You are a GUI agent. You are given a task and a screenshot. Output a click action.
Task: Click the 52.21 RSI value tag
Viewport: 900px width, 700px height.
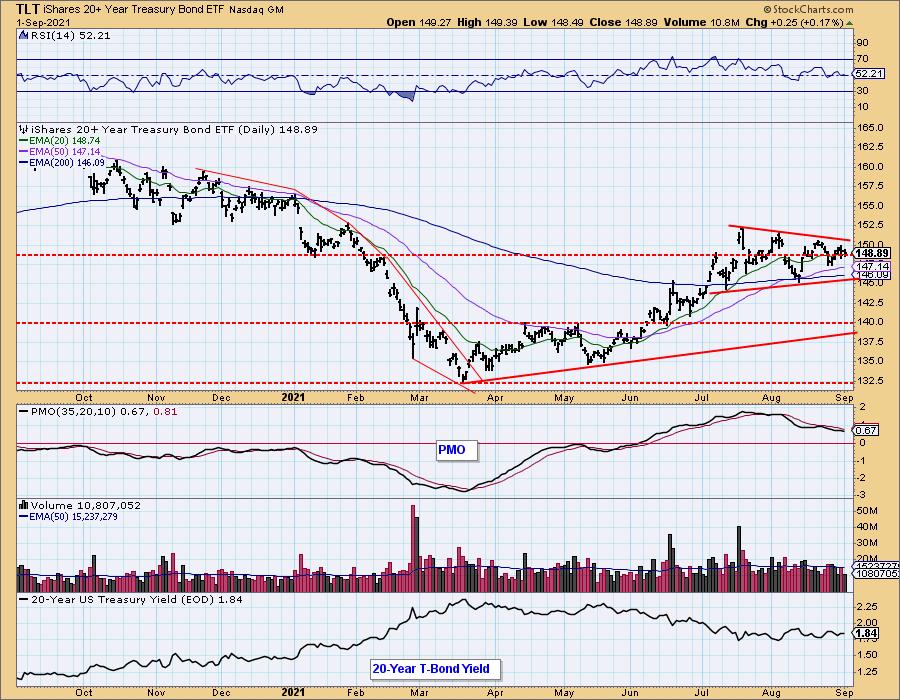coord(868,74)
